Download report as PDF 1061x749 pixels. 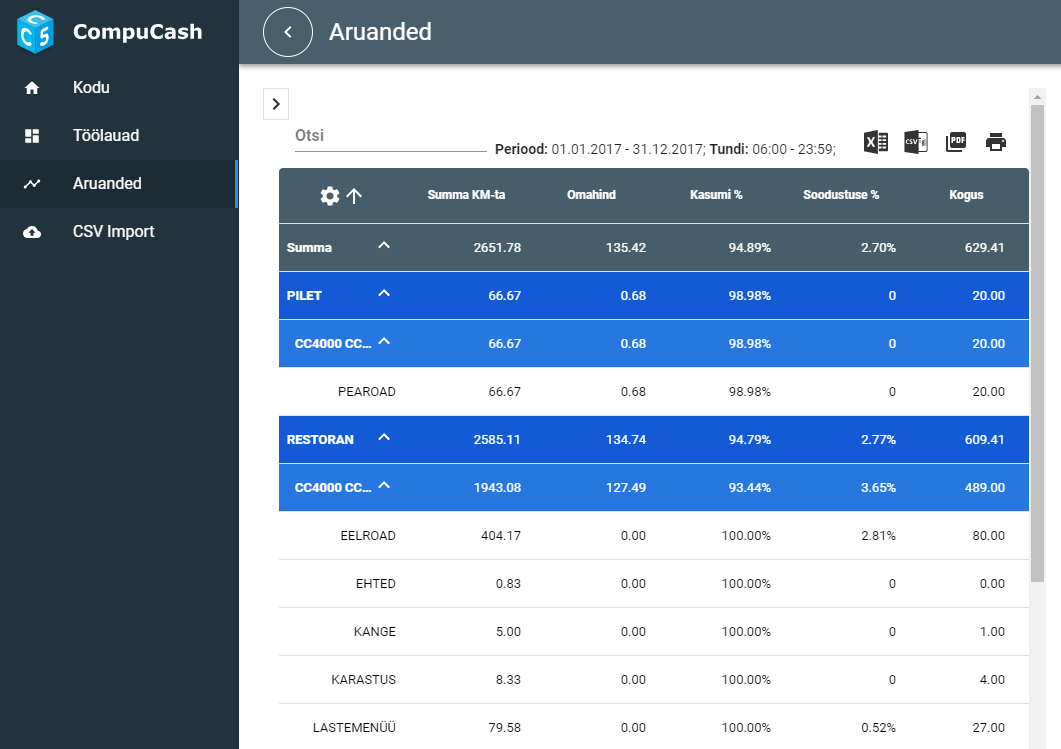point(956,142)
